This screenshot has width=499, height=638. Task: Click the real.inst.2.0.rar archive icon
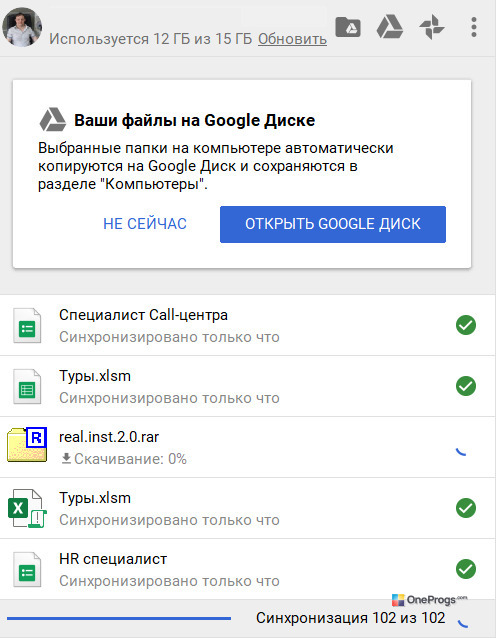tap(27, 444)
